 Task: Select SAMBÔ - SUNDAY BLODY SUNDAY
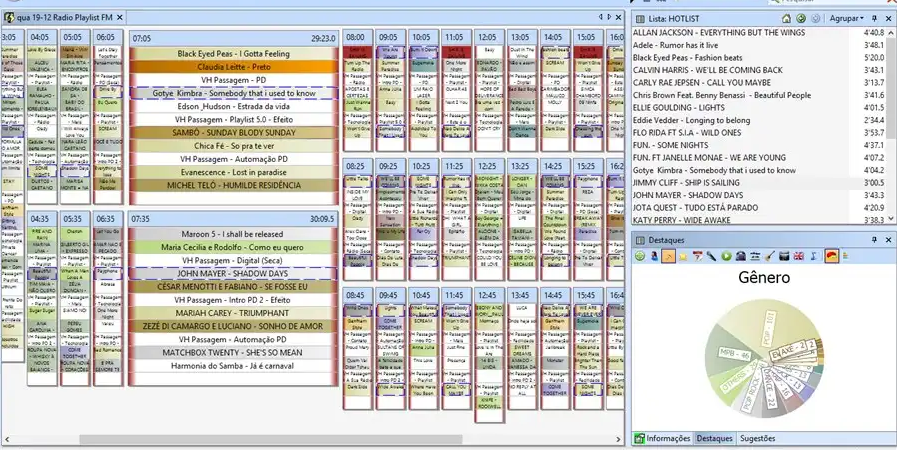click(x=233, y=133)
